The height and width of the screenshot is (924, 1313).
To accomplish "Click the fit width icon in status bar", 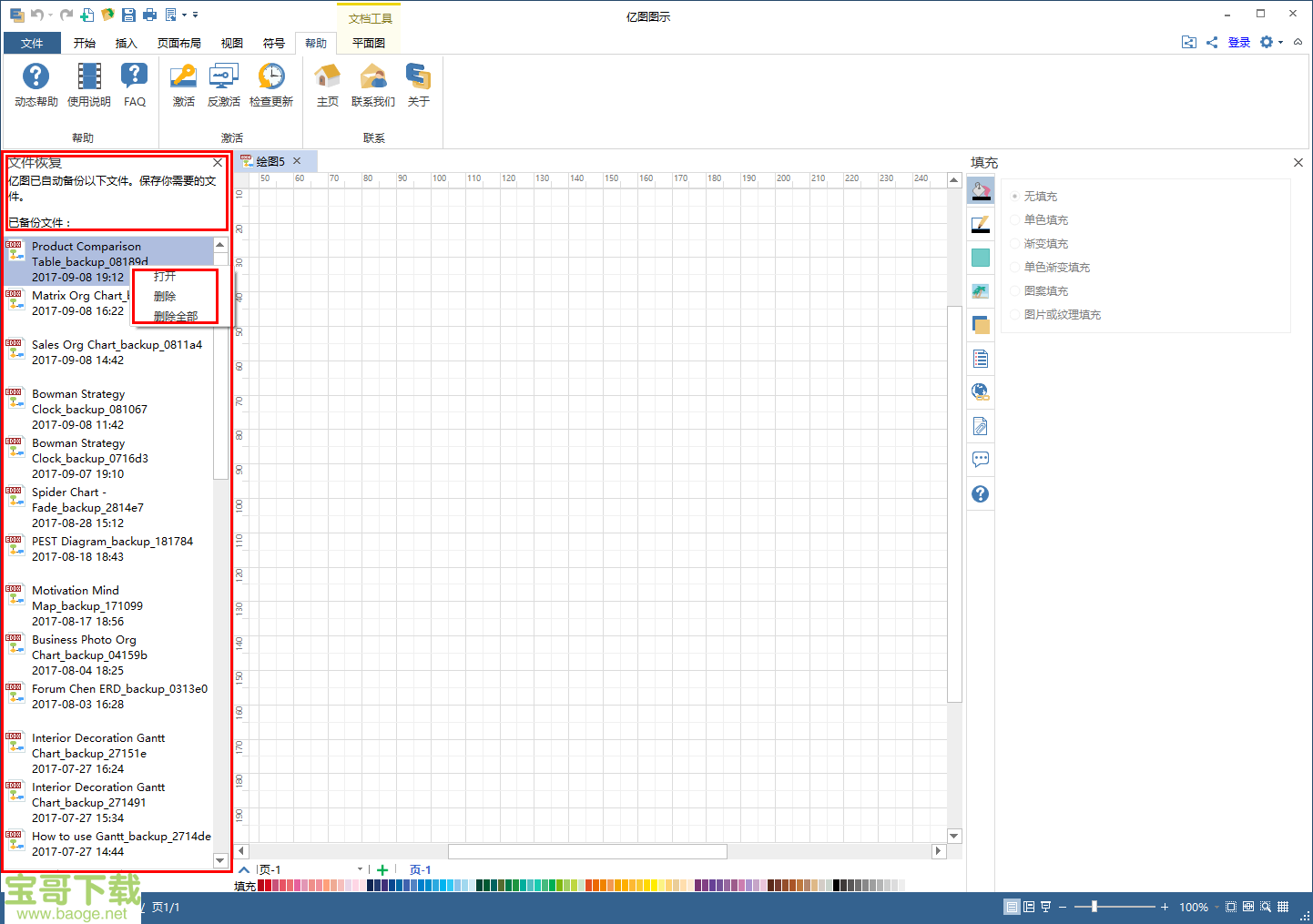I will [1248, 907].
